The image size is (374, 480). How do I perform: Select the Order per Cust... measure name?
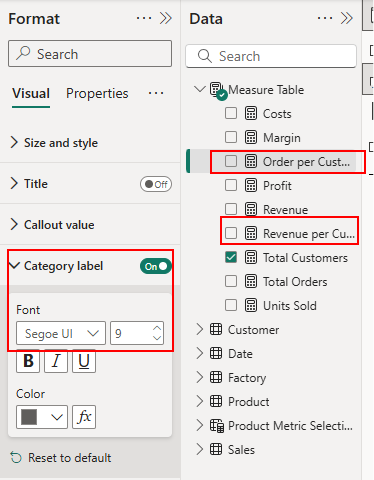(x=306, y=162)
